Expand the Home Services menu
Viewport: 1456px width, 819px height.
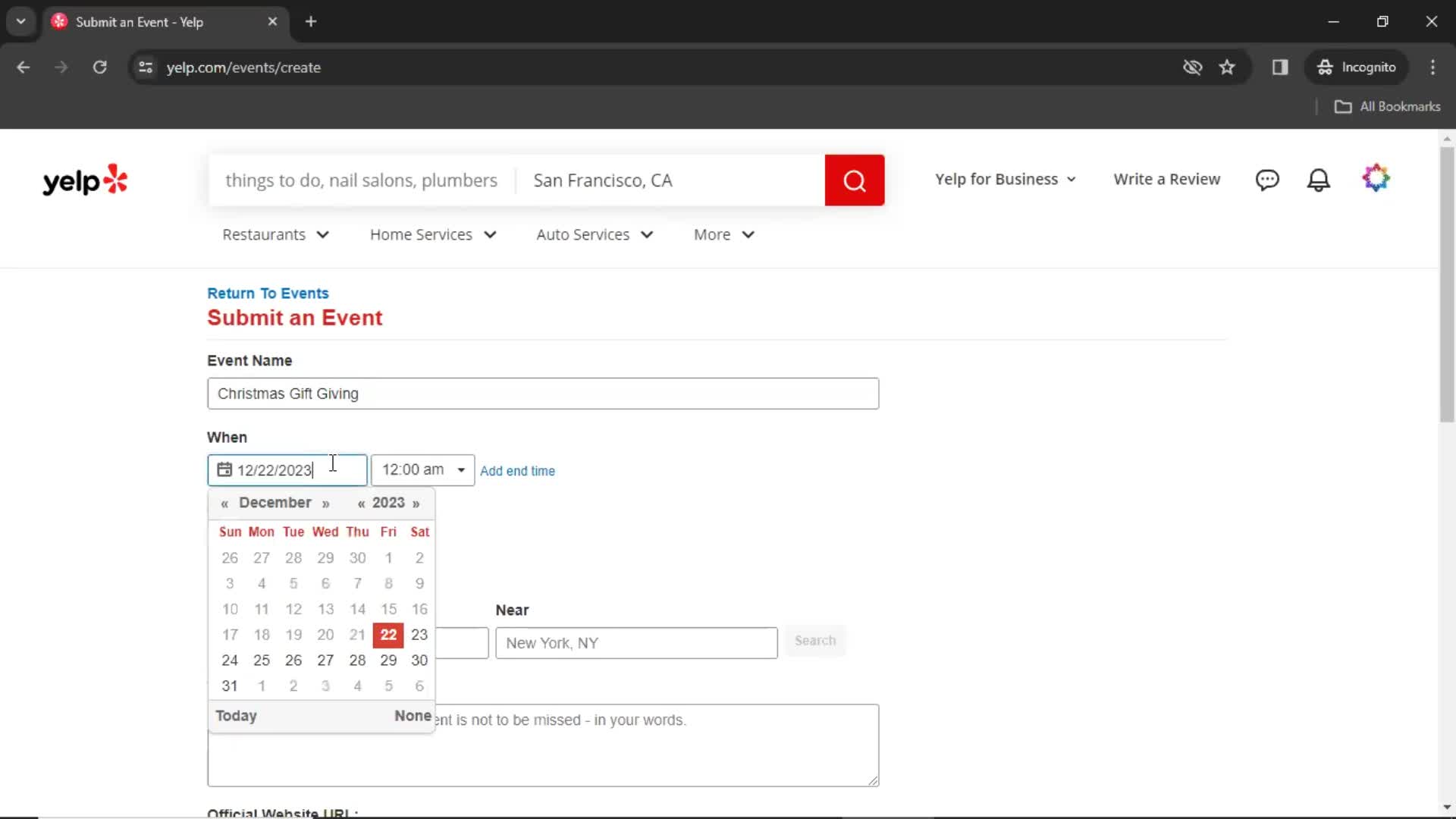(433, 235)
